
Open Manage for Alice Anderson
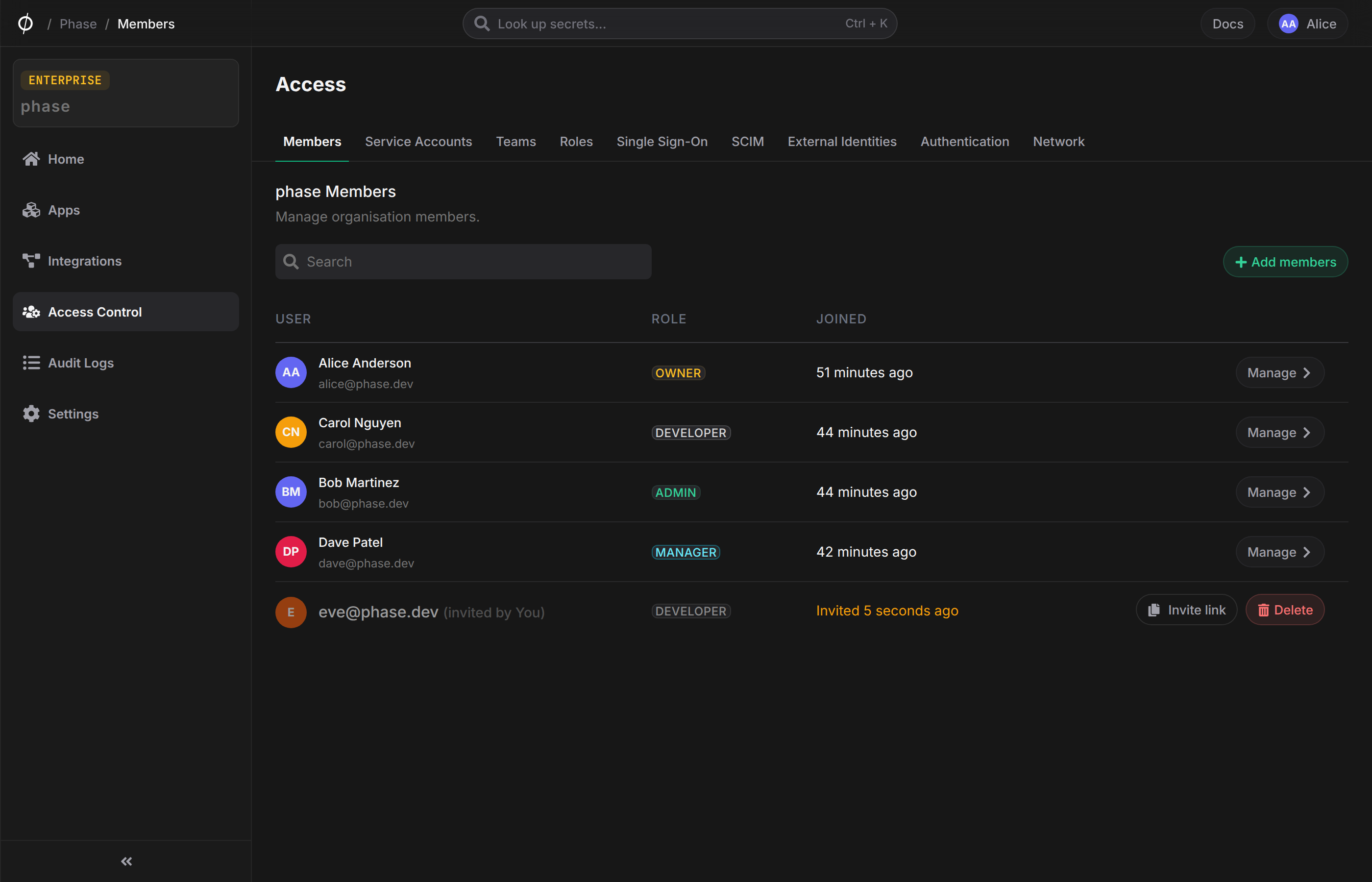tap(1279, 372)
